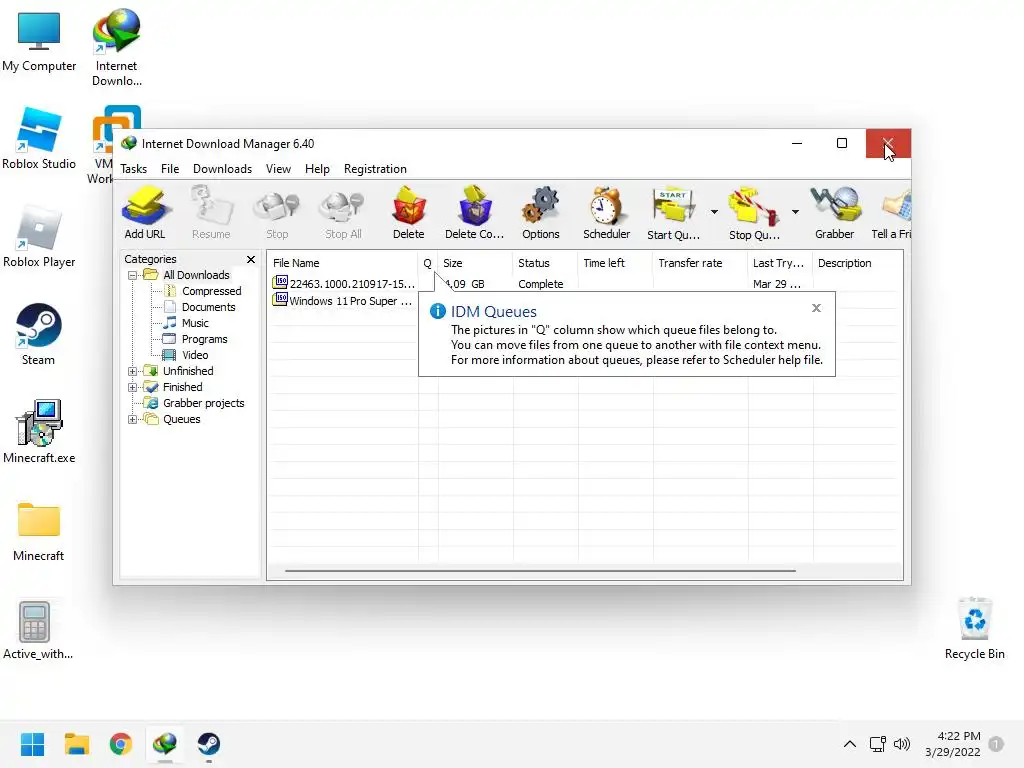Click the Stop Queue toolbar icon
This screenshot has height=768, width=1024.
[754, 213]
